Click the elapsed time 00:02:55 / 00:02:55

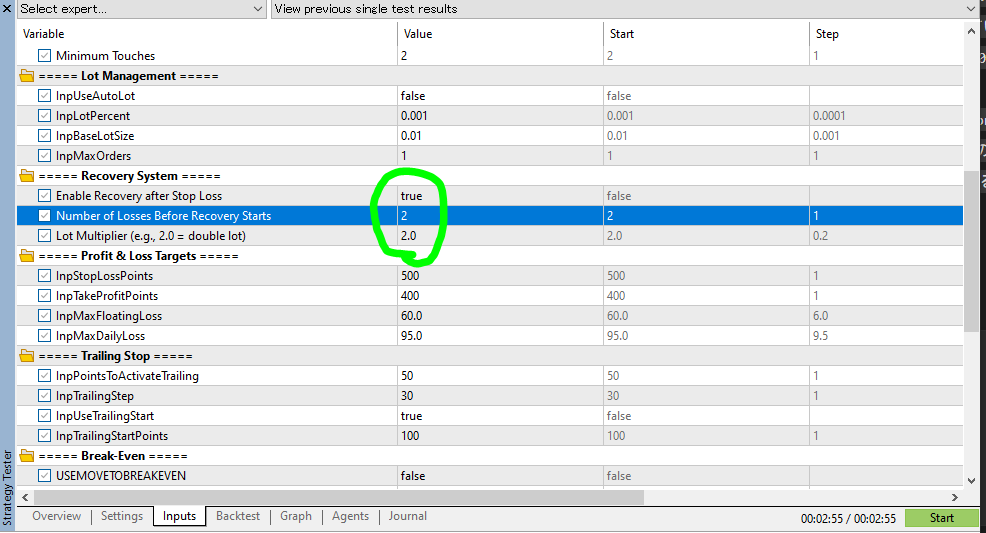[x=848, y=519]
